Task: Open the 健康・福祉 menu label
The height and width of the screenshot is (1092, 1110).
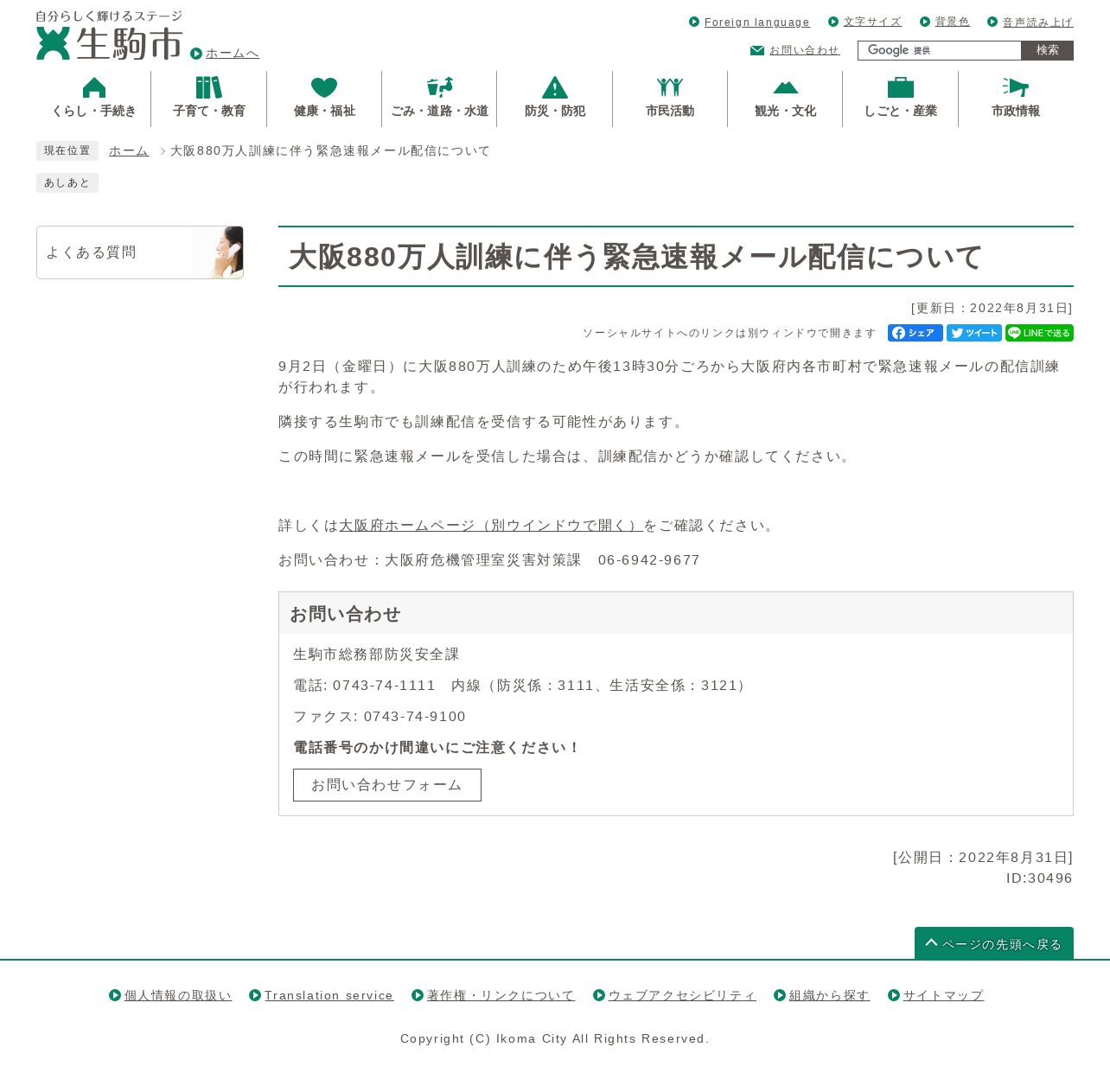Action: pyautogui.click(x=324, y=111)
